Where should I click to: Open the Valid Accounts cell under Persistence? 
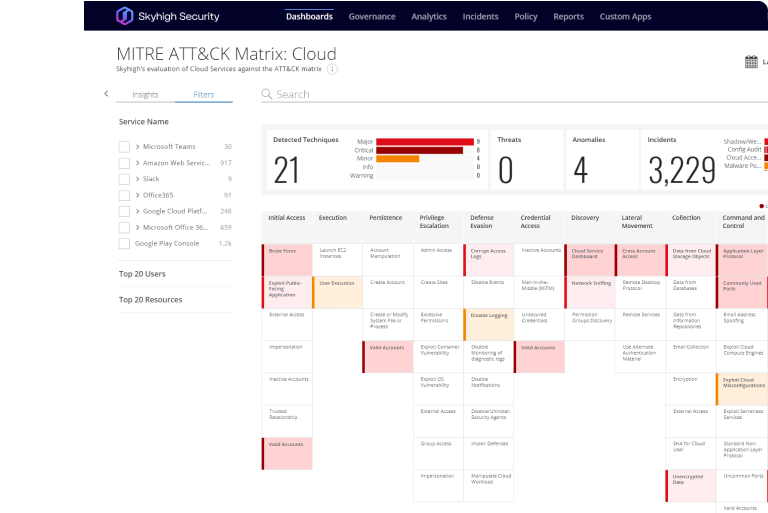pos(388,357)
